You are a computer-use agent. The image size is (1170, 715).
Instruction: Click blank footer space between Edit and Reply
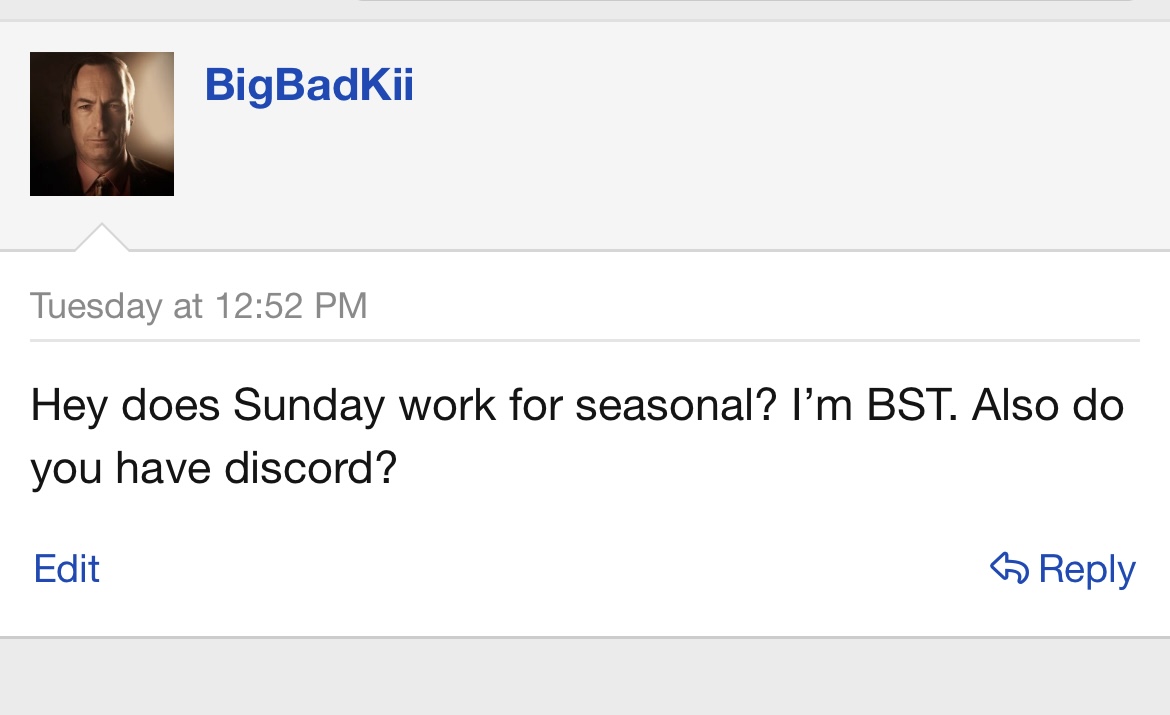tap(540, 568)
